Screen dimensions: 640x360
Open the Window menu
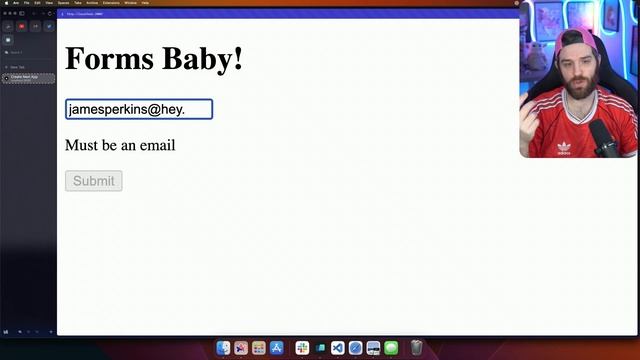tap(130, 3)
